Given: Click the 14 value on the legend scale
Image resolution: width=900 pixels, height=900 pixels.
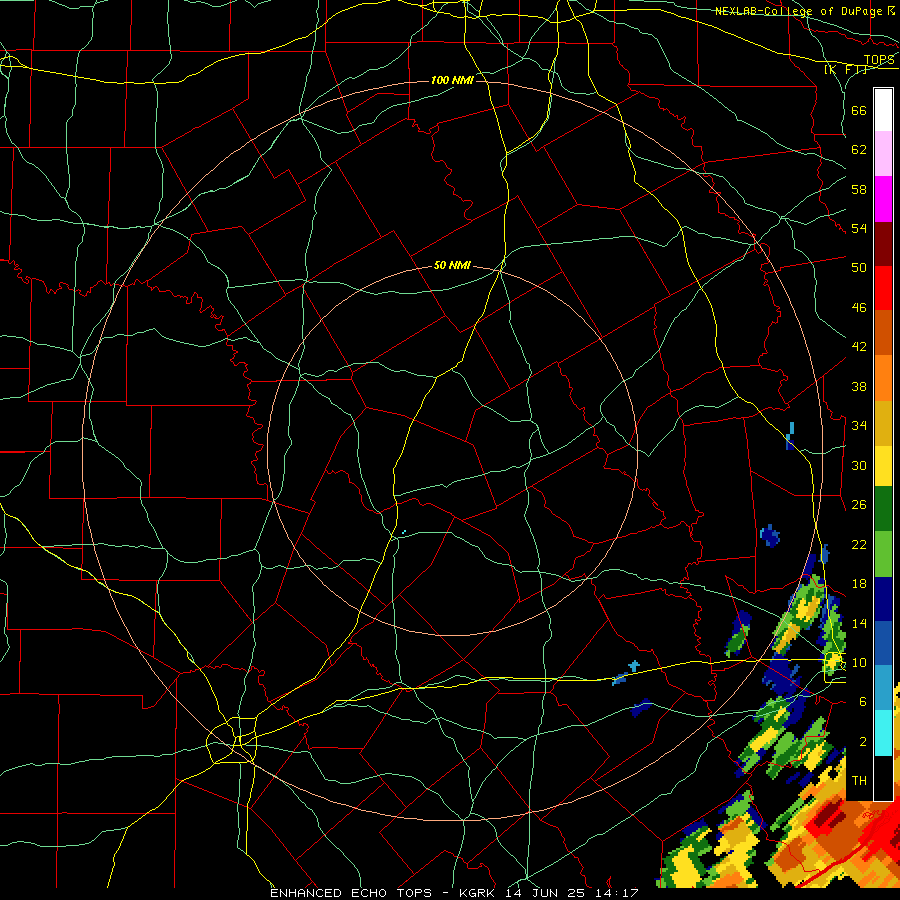Looking at the screenshot, I should click(x=859, y=623).
